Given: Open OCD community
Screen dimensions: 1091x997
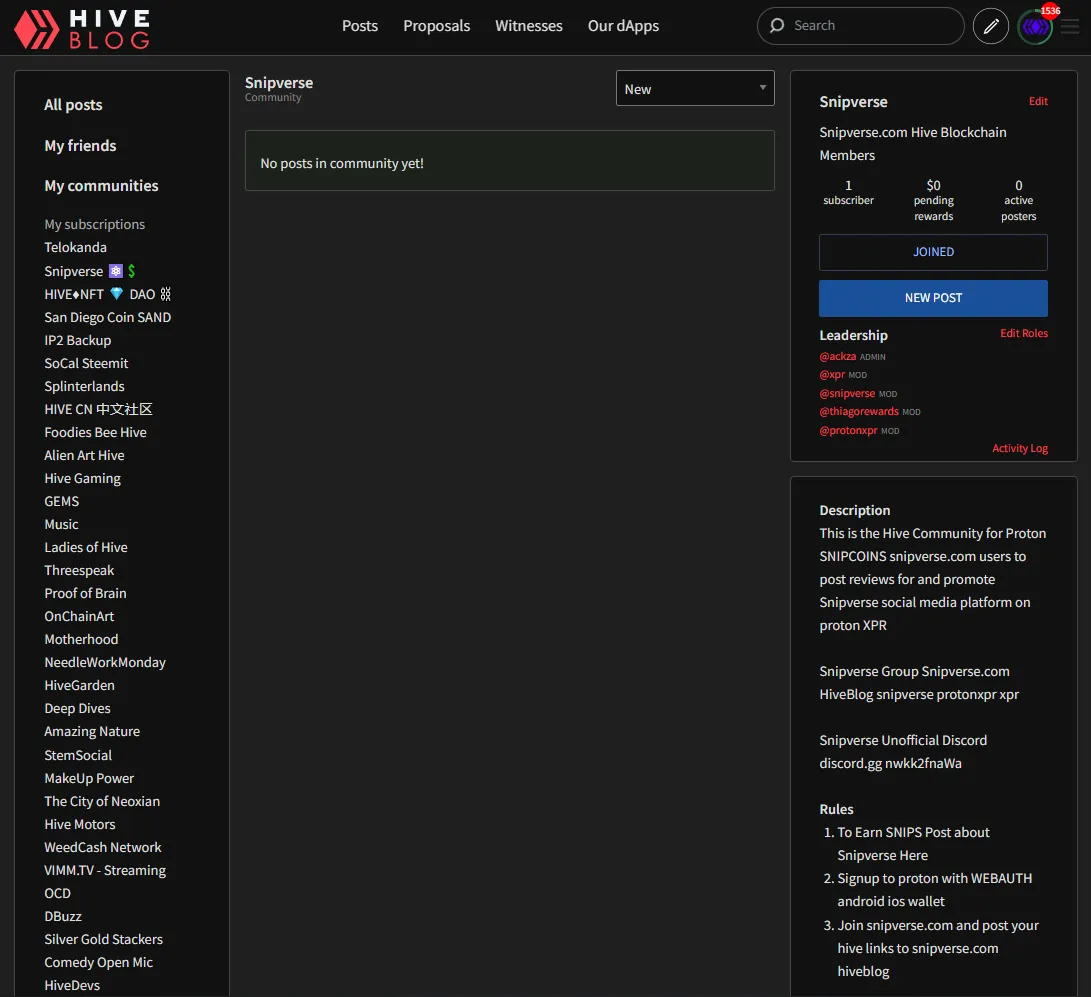Looking at the screenshot, I should 57,893.
